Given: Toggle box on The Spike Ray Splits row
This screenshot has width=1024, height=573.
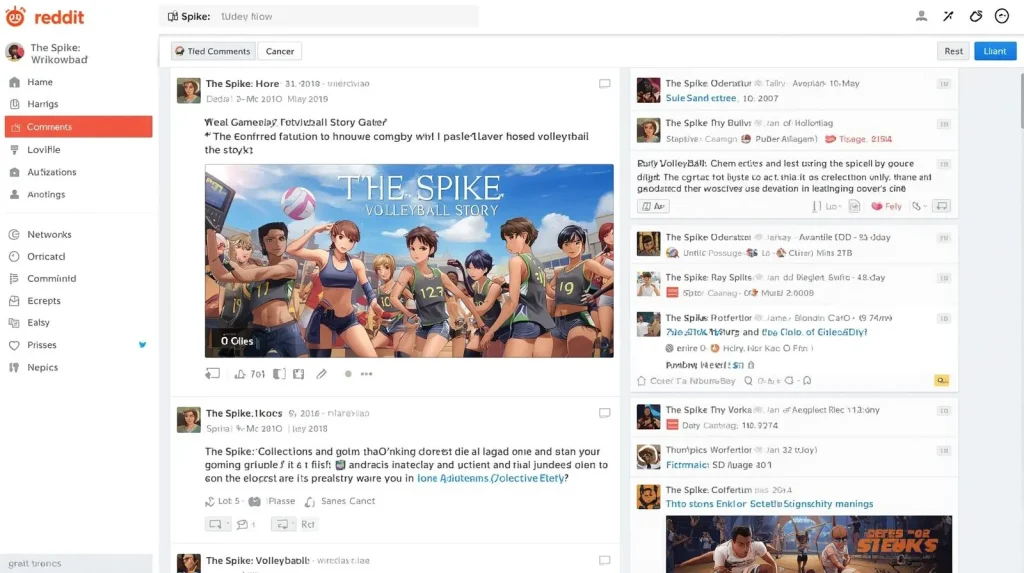Looking at the screenshot, I should tap(944, 278).
